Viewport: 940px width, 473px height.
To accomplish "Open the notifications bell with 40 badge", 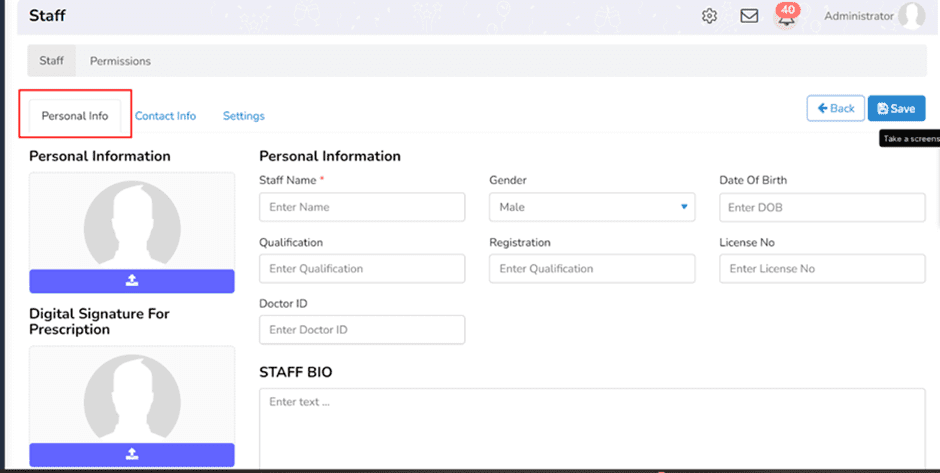I will coord(787,17).
